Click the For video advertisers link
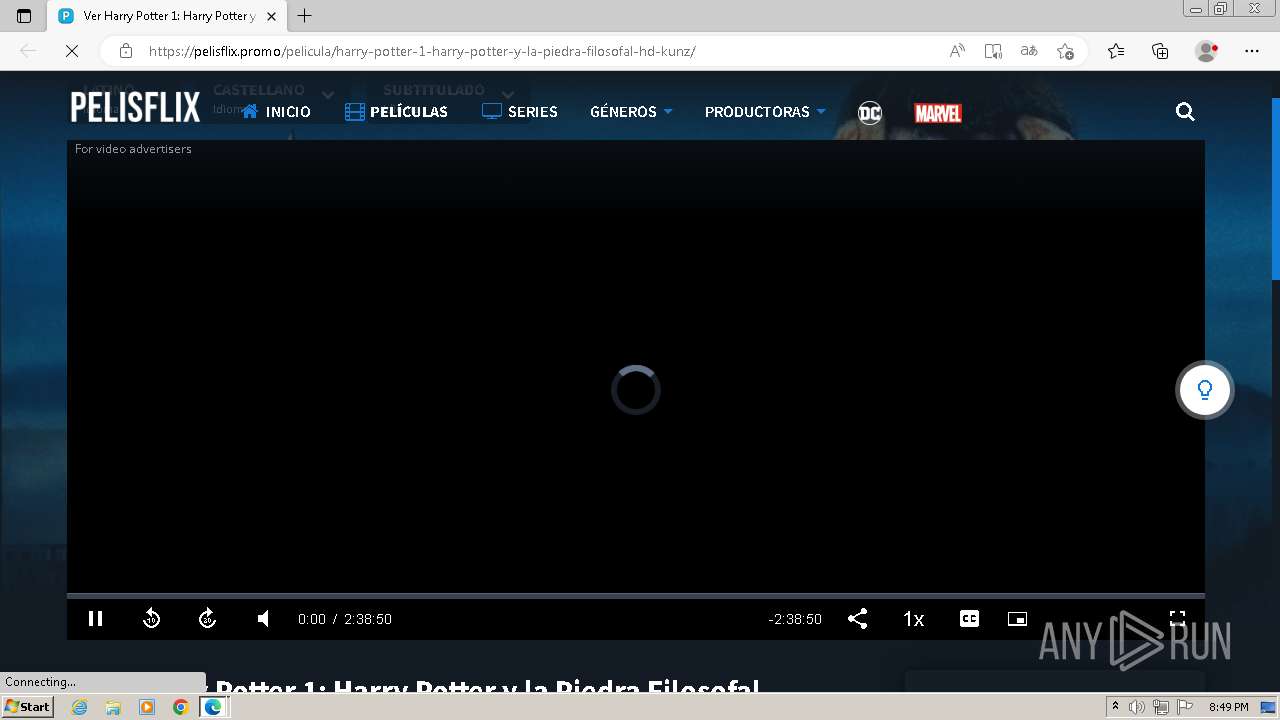This screenshot has width=1280, height=720. pos(133,149)
